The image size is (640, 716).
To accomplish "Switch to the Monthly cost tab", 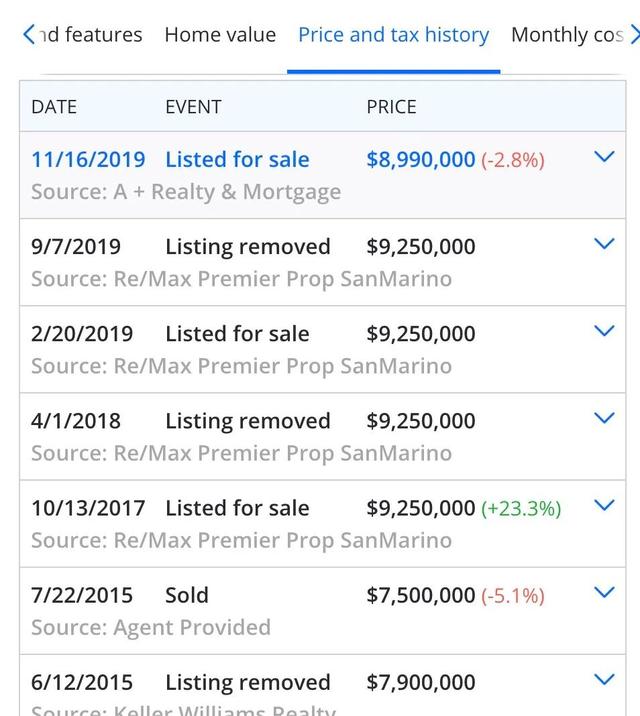I will pyautogui.click(x=567, y=35).
